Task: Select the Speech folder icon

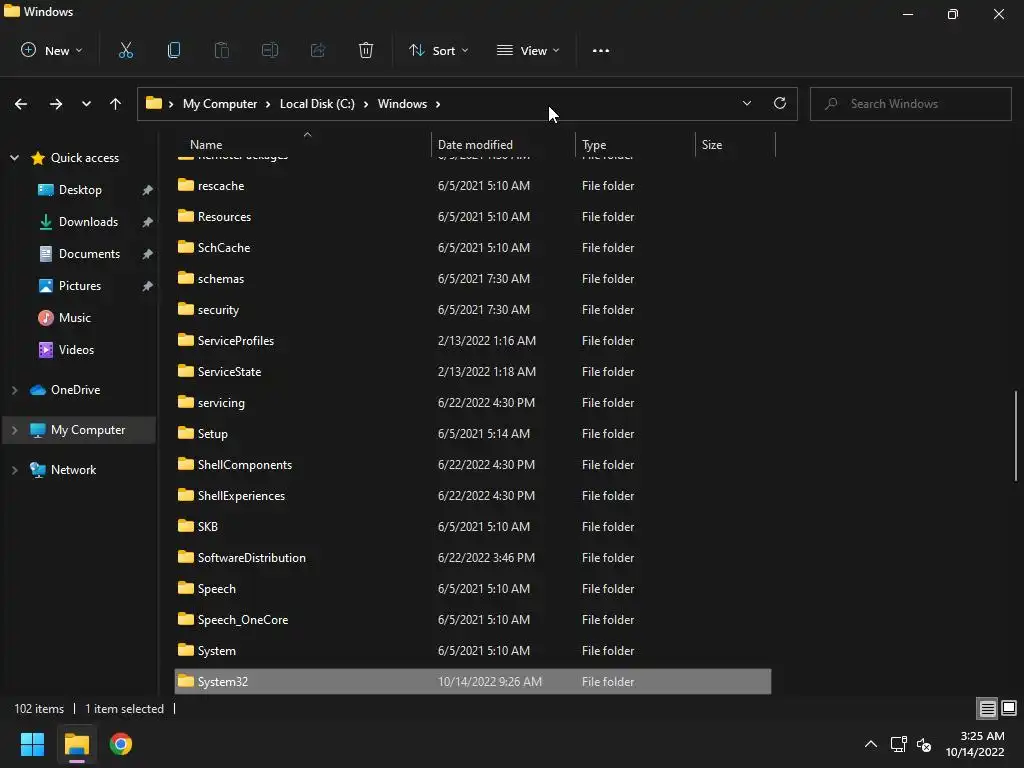Action: pos(186,588)
